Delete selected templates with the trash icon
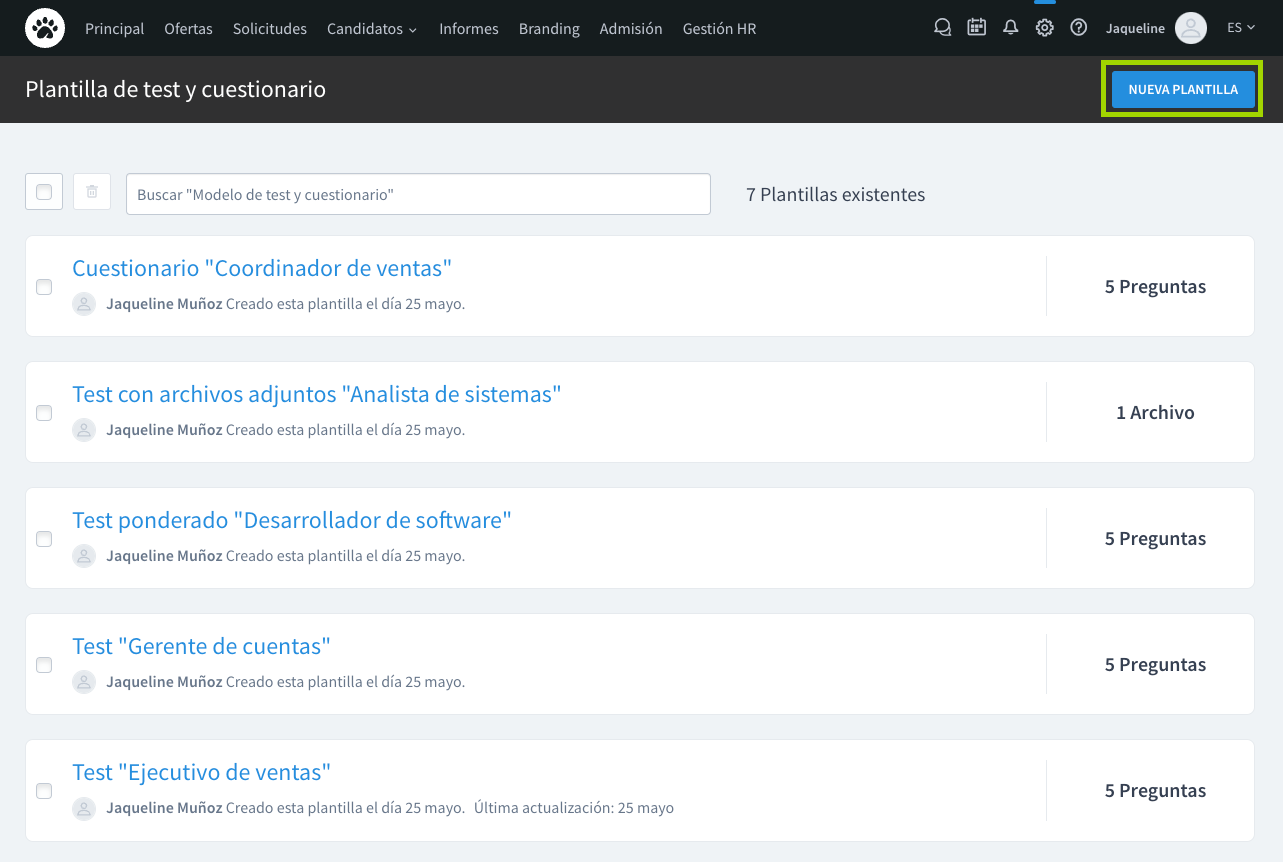This screenshot has width=1283, height=862. click(x=91, y=191)
